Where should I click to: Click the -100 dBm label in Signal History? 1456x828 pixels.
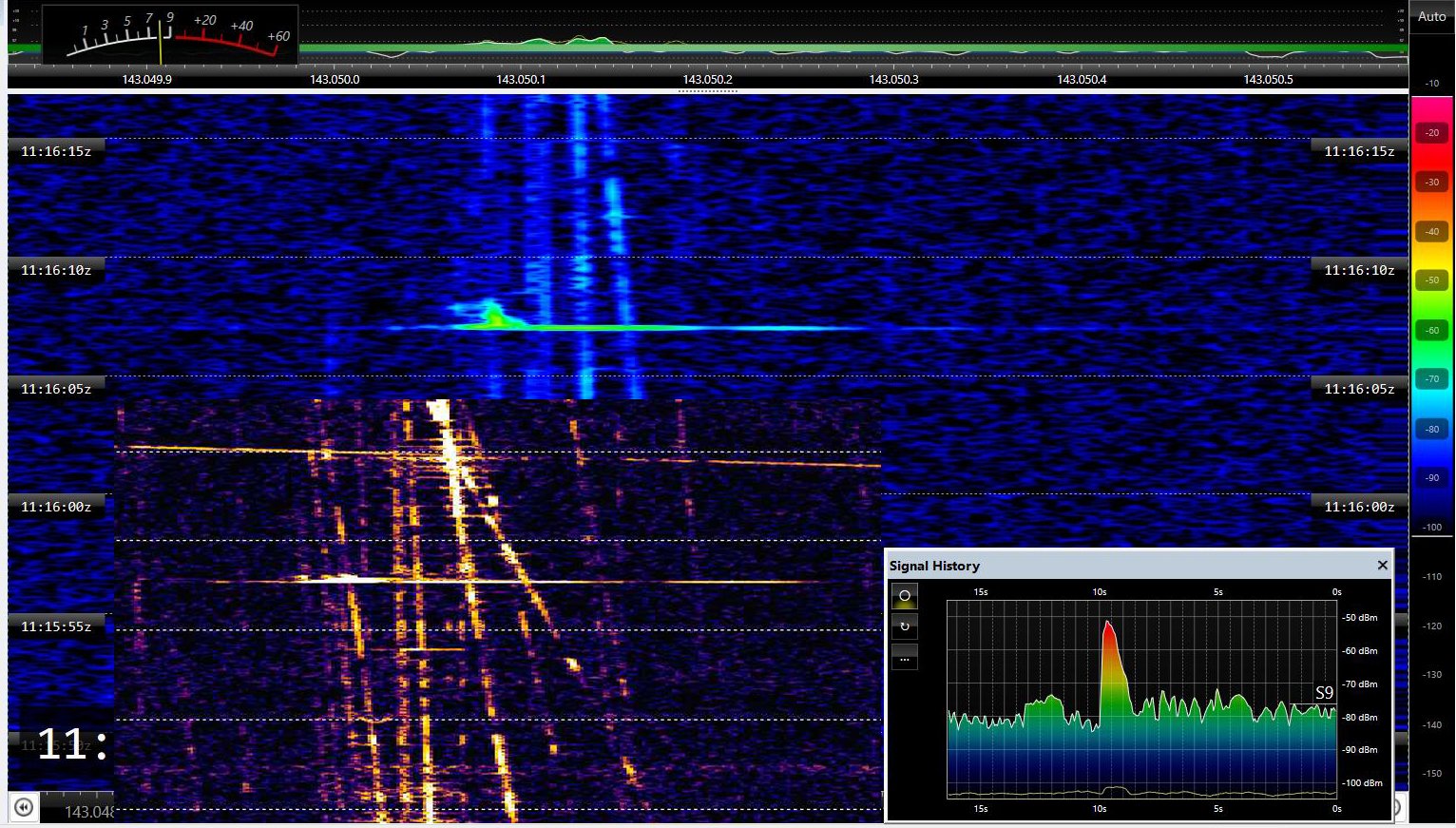click(x=1363, y=783)
